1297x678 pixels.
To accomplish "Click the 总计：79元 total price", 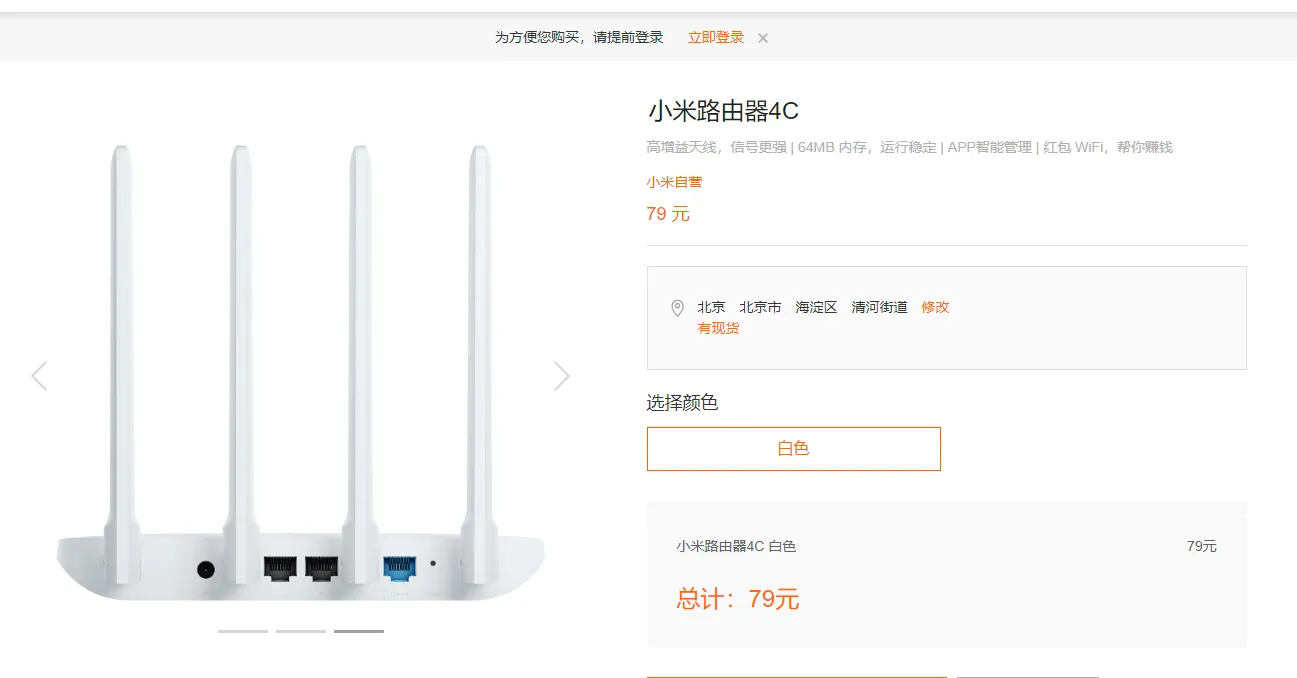I will [738, 599].
